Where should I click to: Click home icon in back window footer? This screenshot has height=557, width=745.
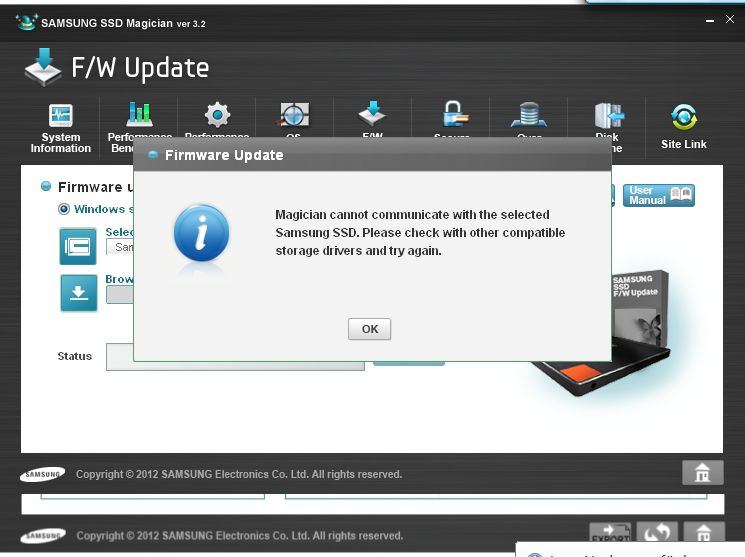(x=704, y=532)
